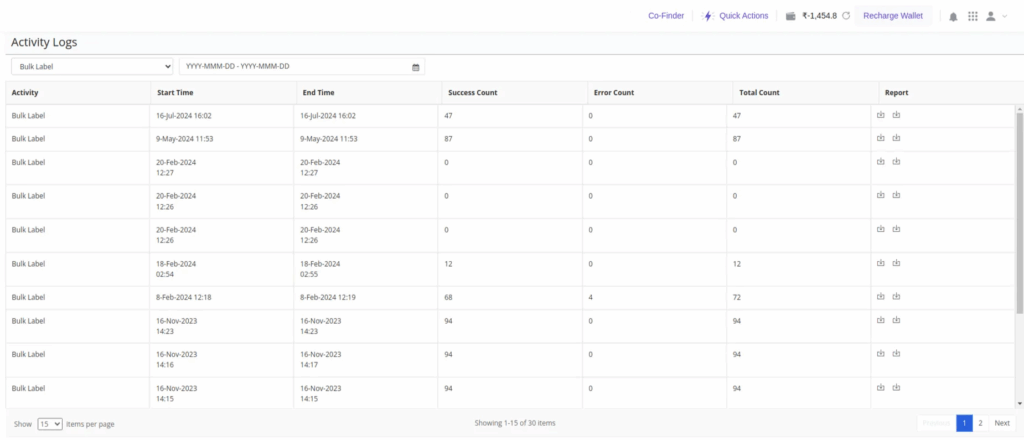Click the notification bell icon
The width and height of the screenshot is (1024, 440).
953,16
